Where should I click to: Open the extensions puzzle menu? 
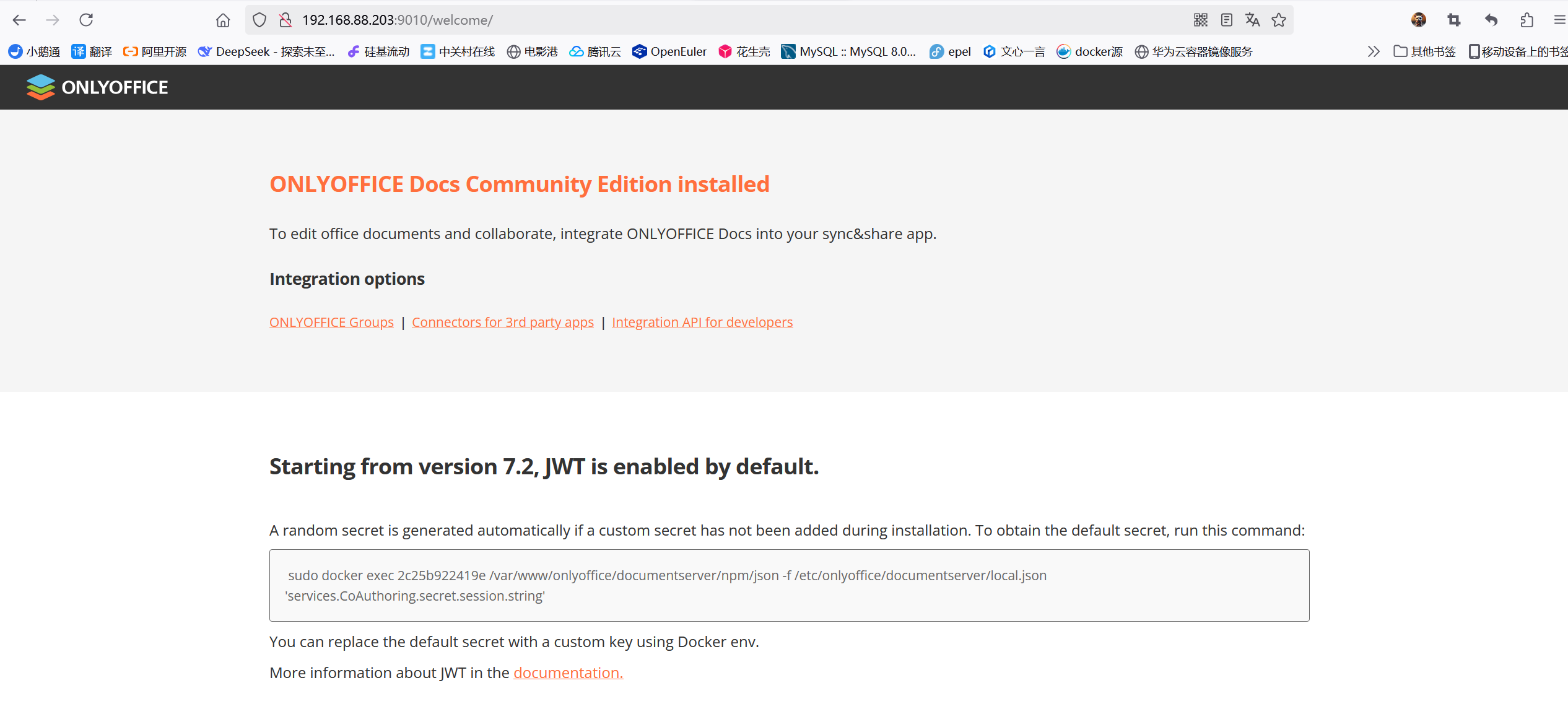(1527, 20)
